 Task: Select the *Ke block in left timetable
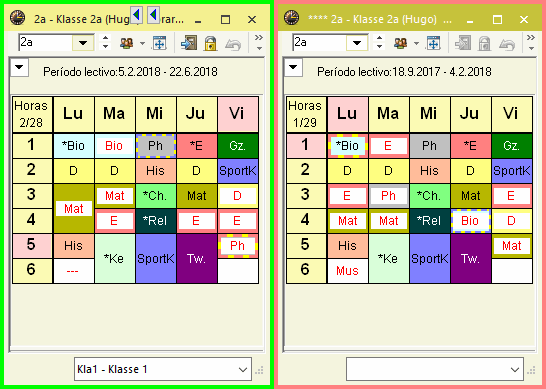[x=115, y=258]
